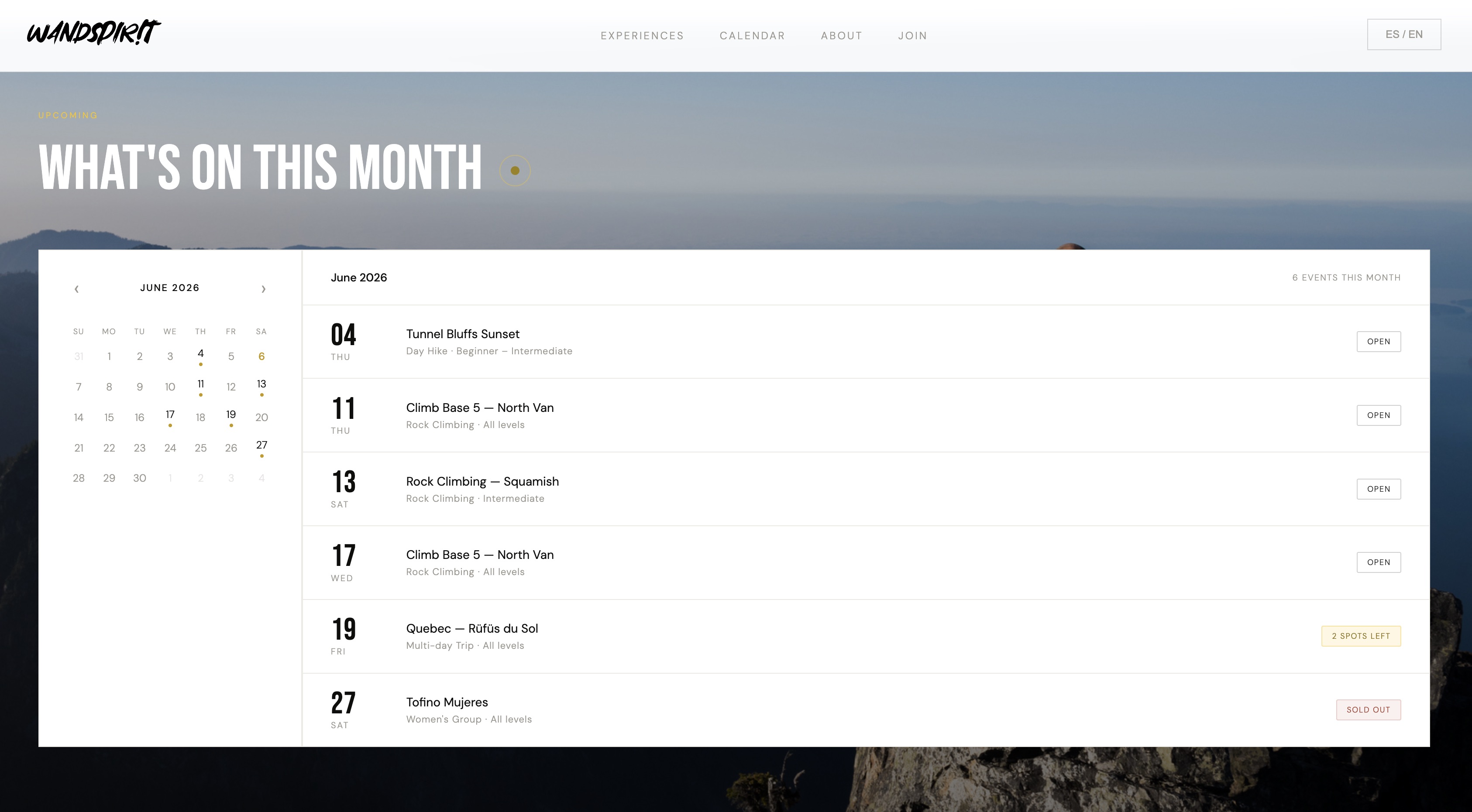Click the pulsing gold dot beside heading
Screen dimensions: 1472x812
click(515, 171)
